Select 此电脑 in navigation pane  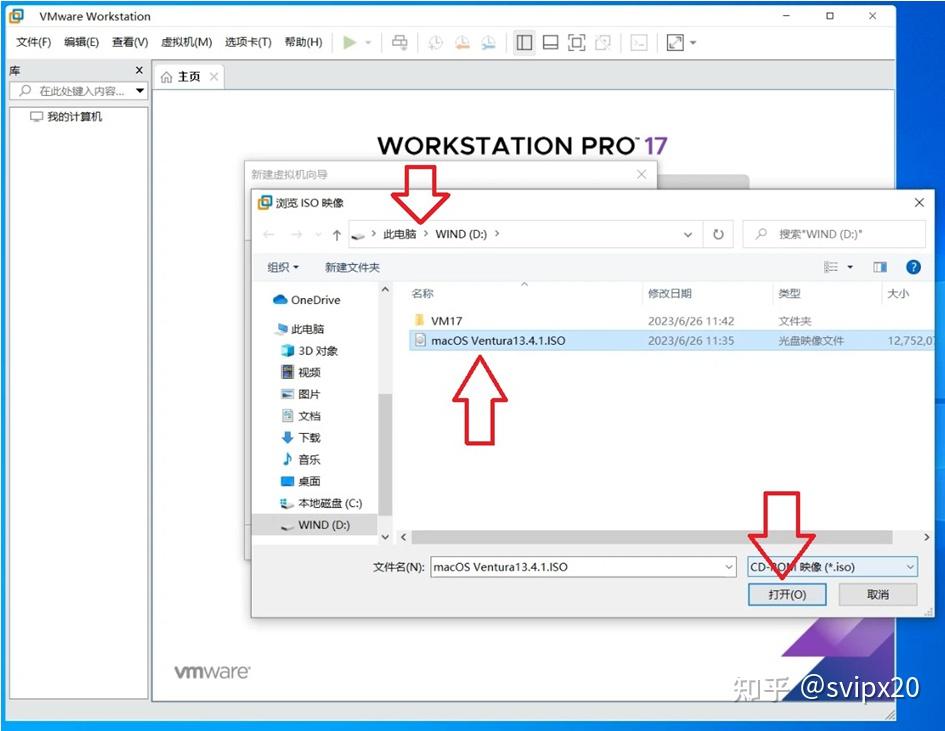300,328
